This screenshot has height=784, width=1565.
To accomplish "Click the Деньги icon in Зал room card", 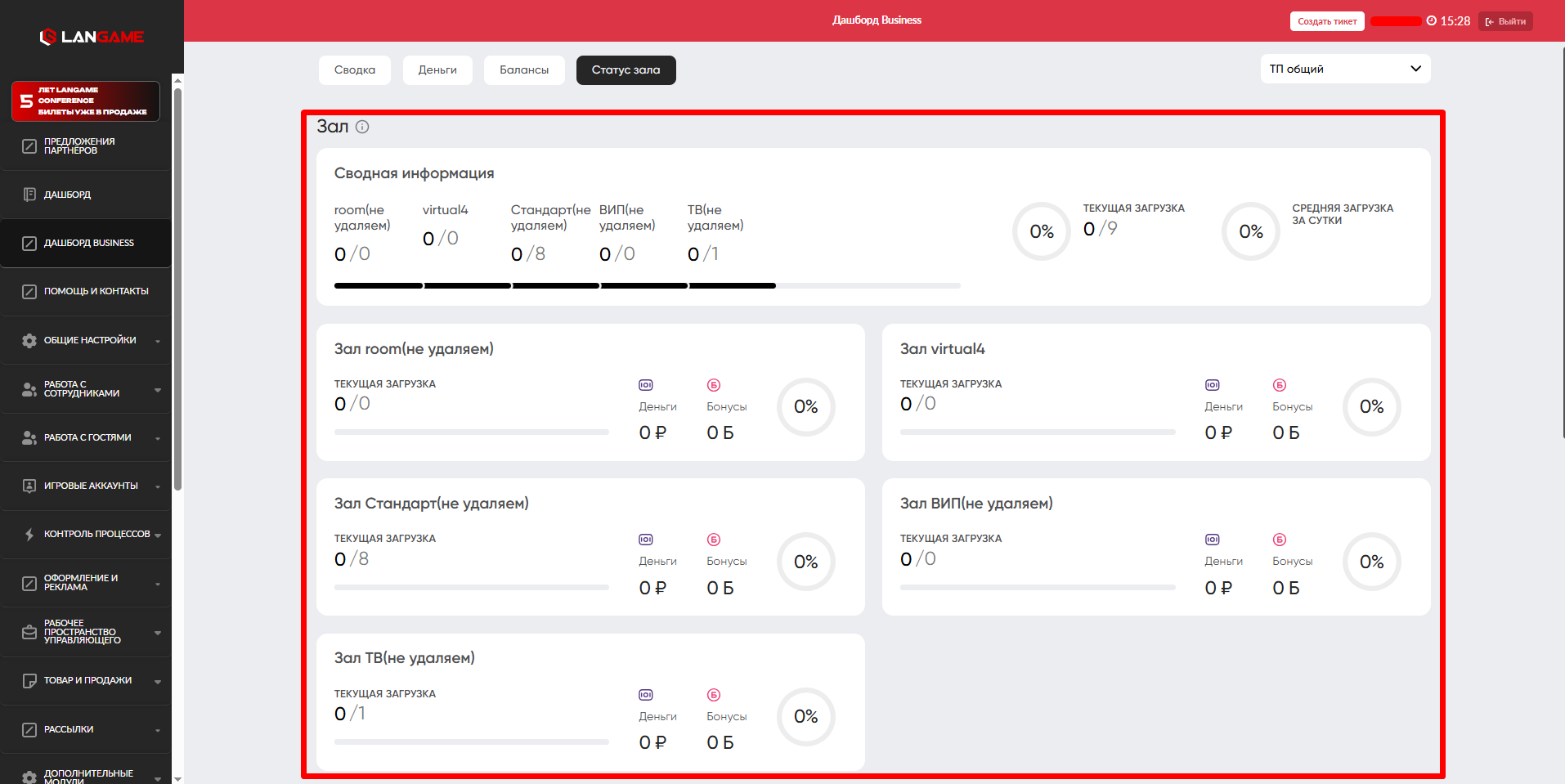I will coord(646,385).
